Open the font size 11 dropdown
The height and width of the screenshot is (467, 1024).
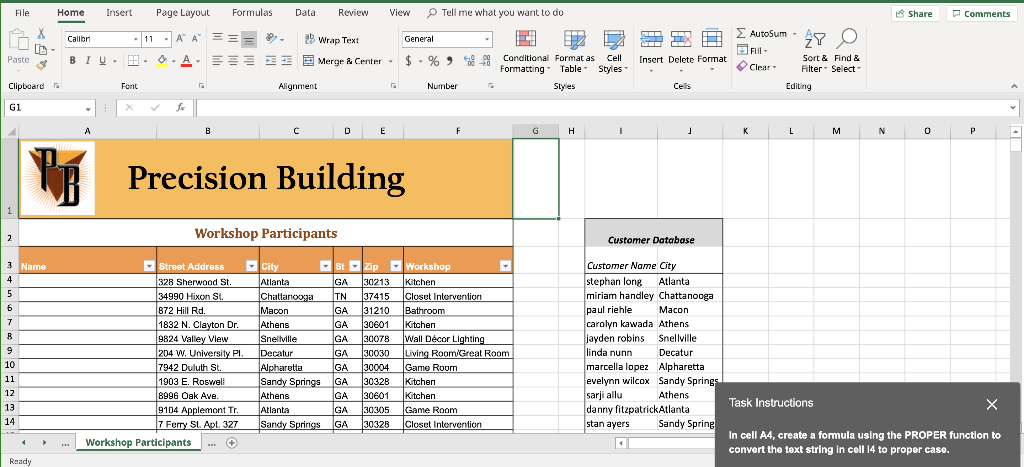click(x=167, y=39)
